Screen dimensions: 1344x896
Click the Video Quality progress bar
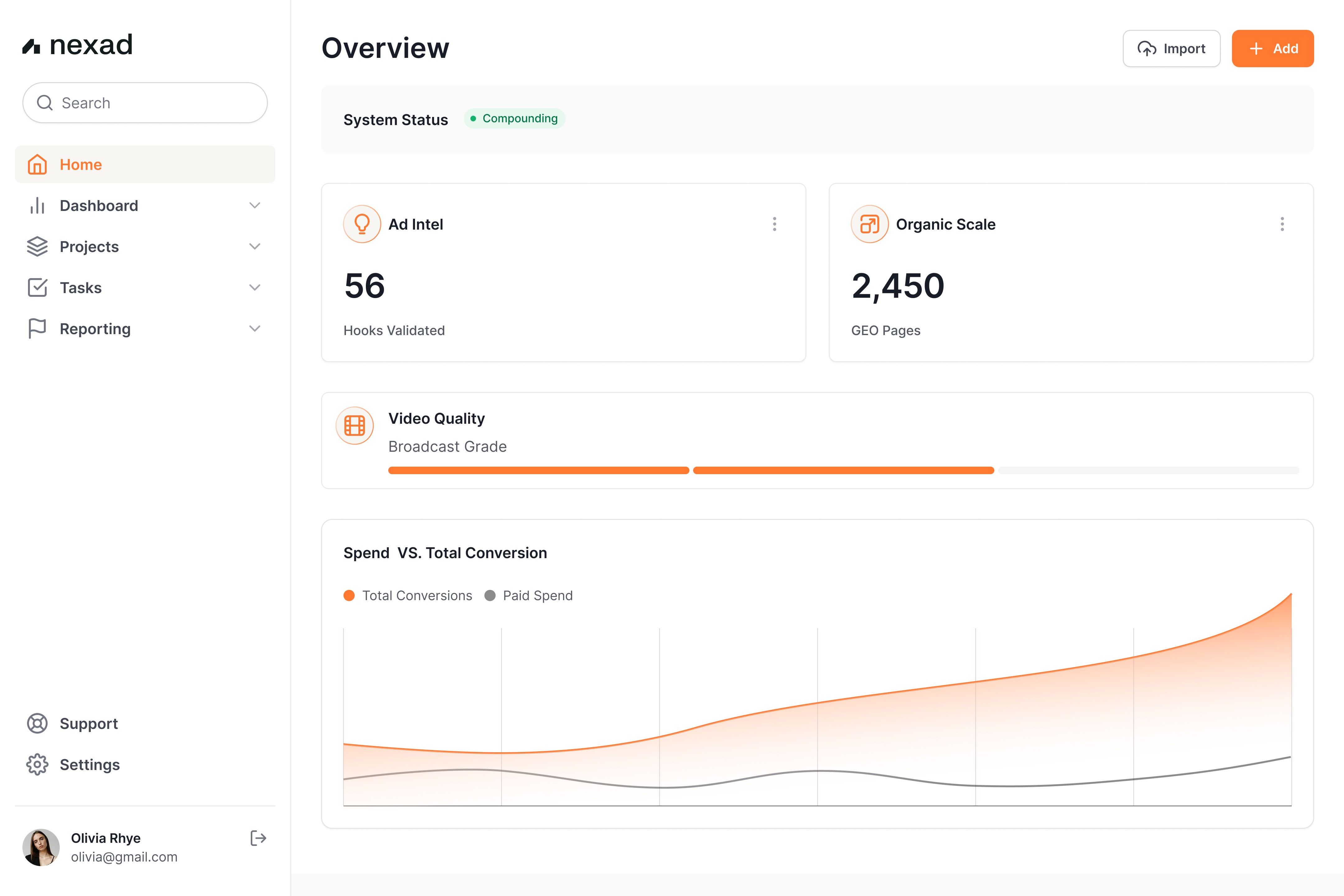tap(843, 470)
